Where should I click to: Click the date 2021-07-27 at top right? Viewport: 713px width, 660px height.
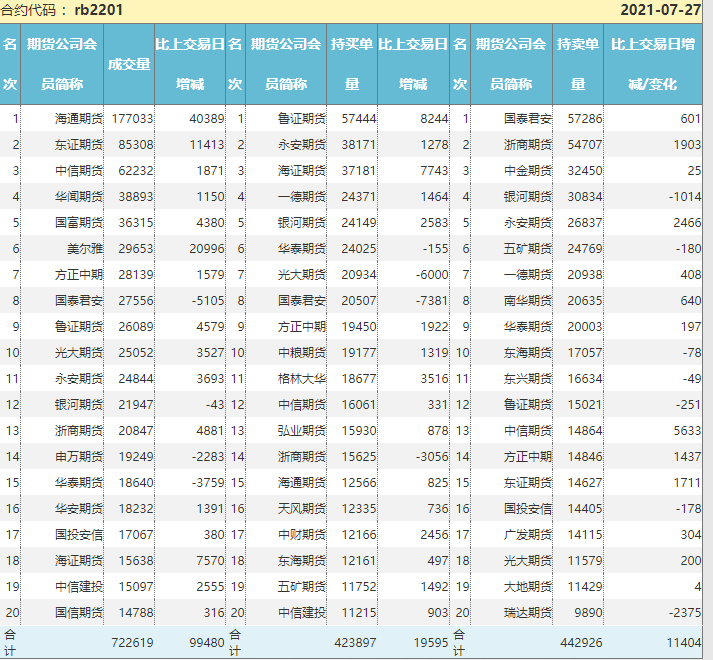click(660, 10)
